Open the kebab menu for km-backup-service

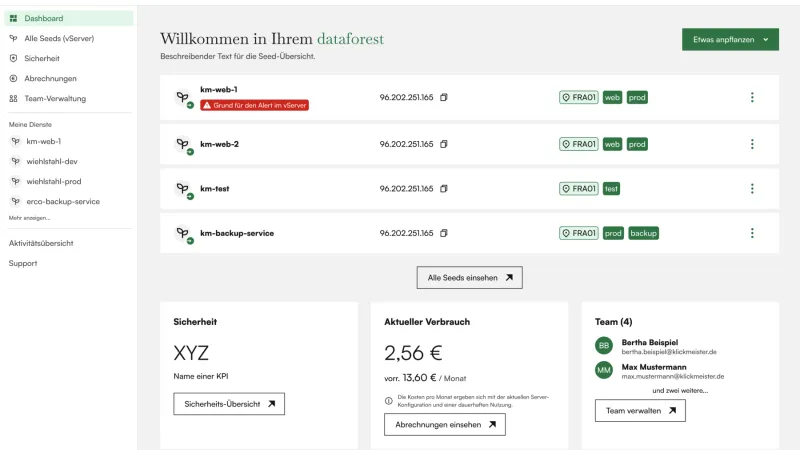(x=752, y=233)
